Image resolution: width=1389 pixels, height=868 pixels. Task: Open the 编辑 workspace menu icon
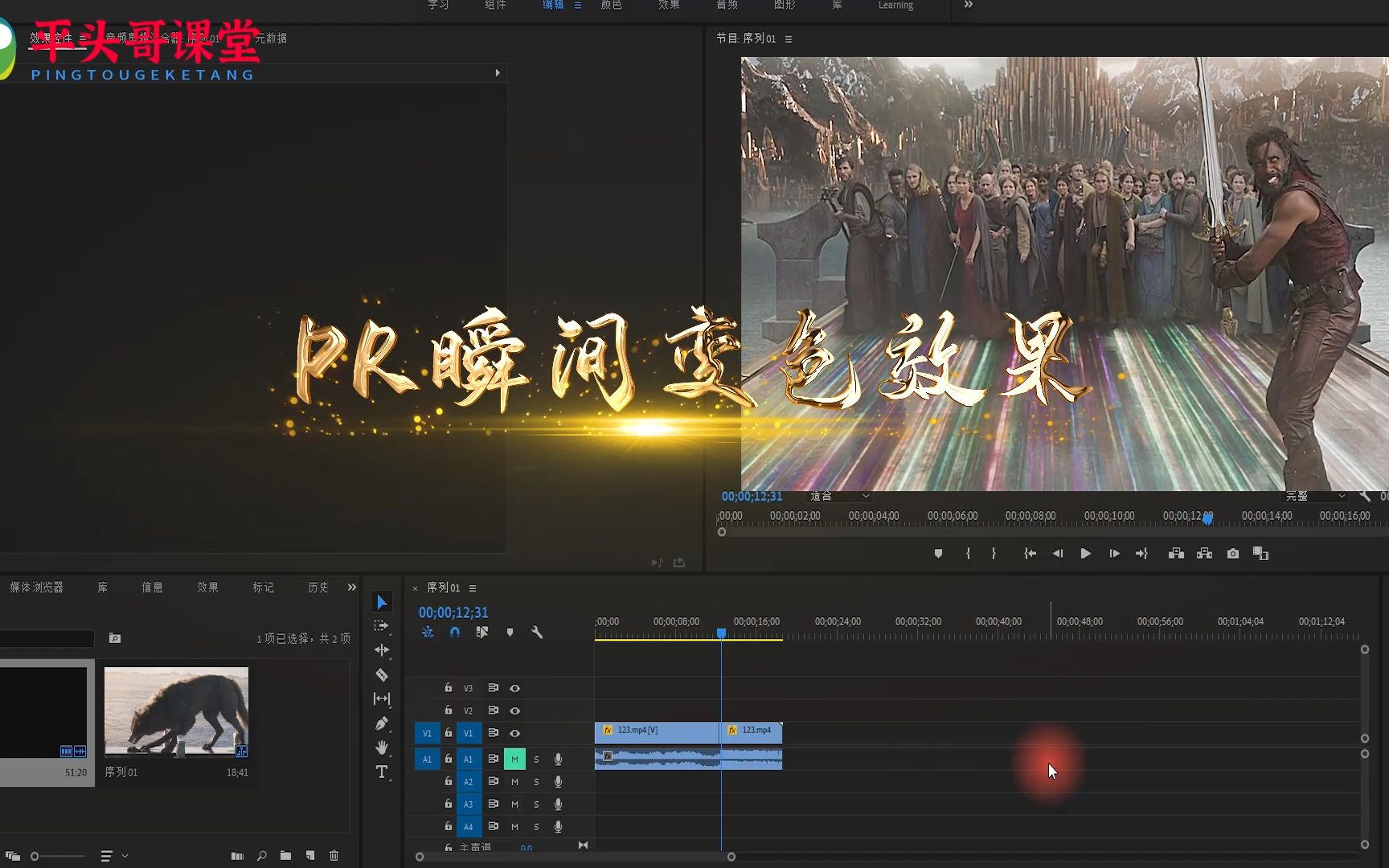coord(578,5)
